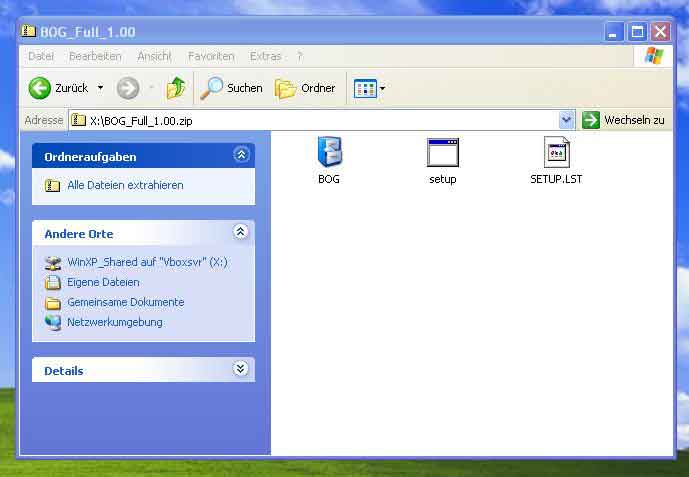Click the zip icon in the address bar

[x=78, y=120]
